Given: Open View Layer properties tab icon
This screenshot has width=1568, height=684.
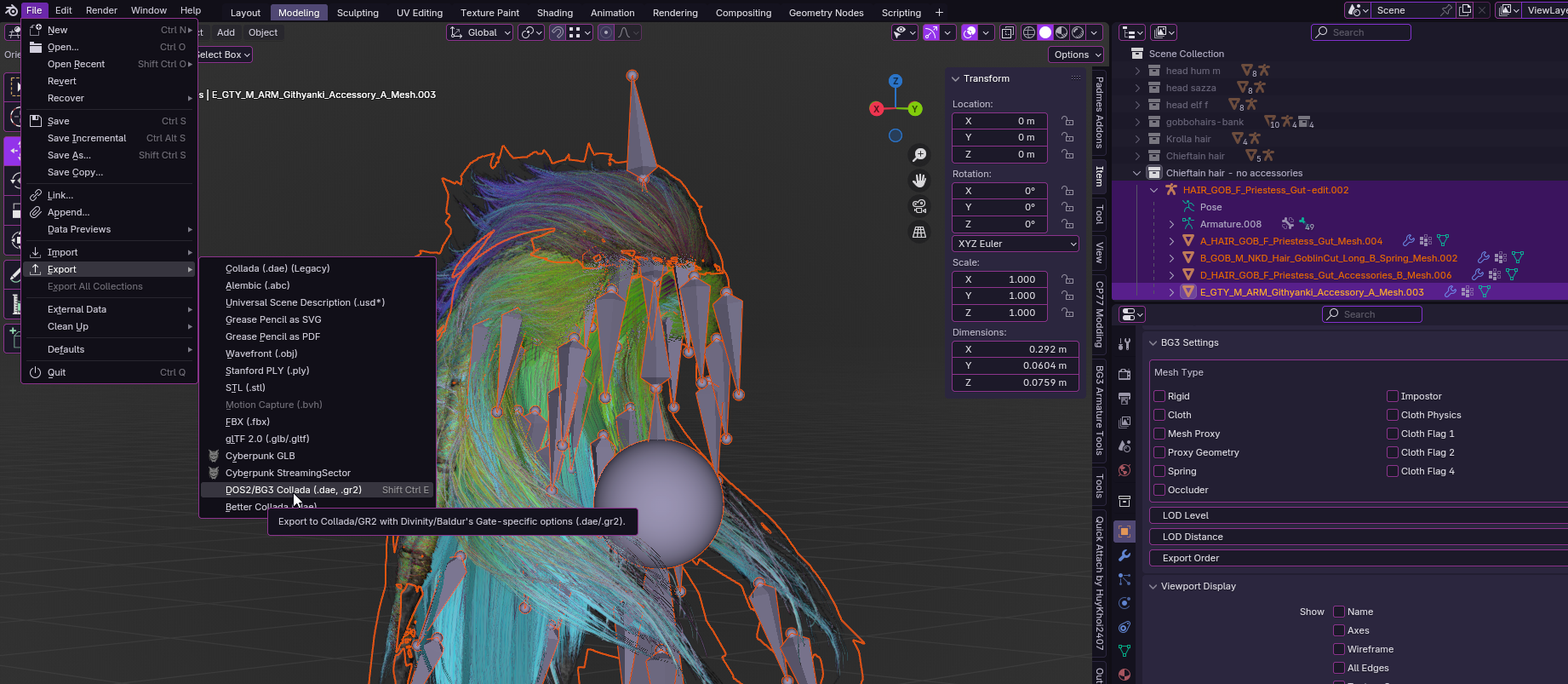Looking at the screenshot, I should click(x=1124, y=422).
